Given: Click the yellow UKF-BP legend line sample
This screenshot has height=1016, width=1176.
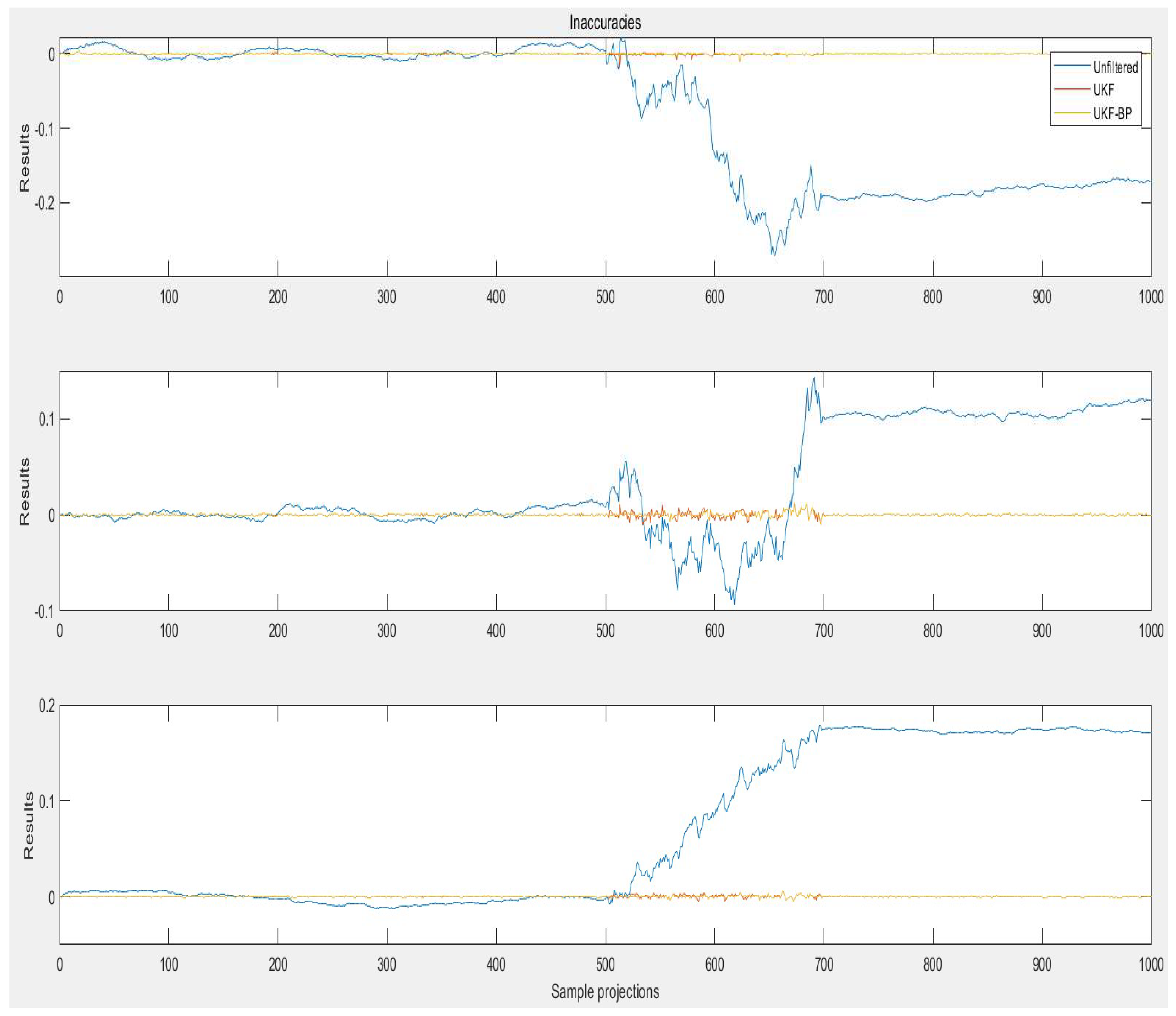Looking at the screenshot, I should click(x=1072, y=113).
